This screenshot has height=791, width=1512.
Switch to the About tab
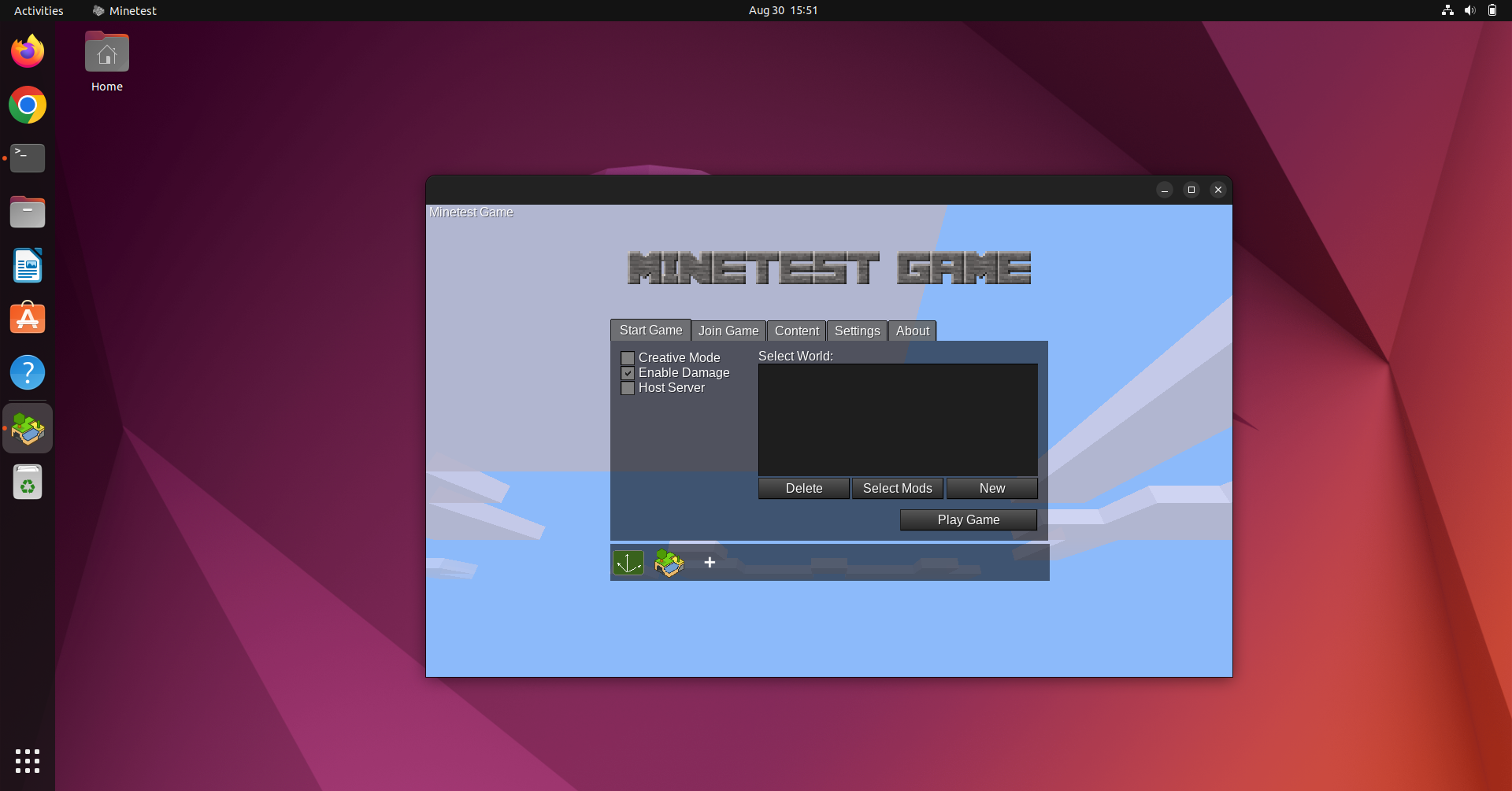911,331
